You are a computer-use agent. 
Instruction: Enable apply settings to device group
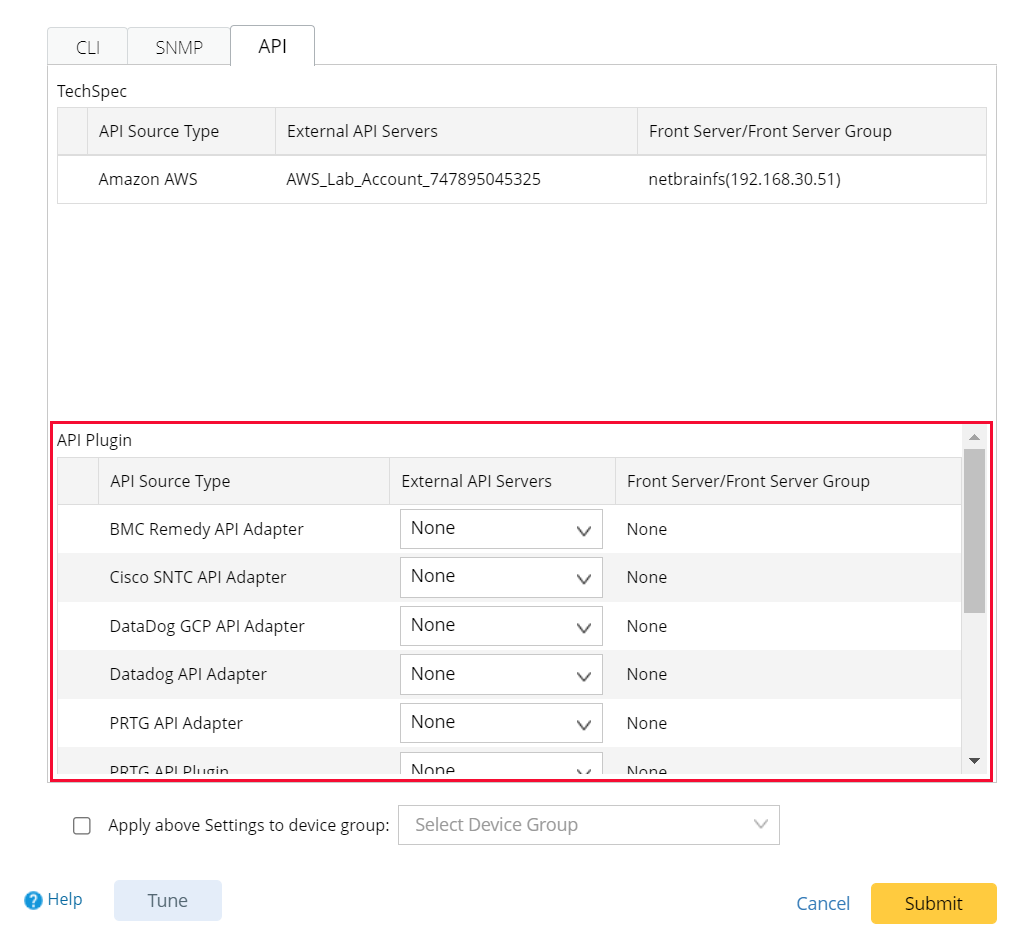click(81, 824)
